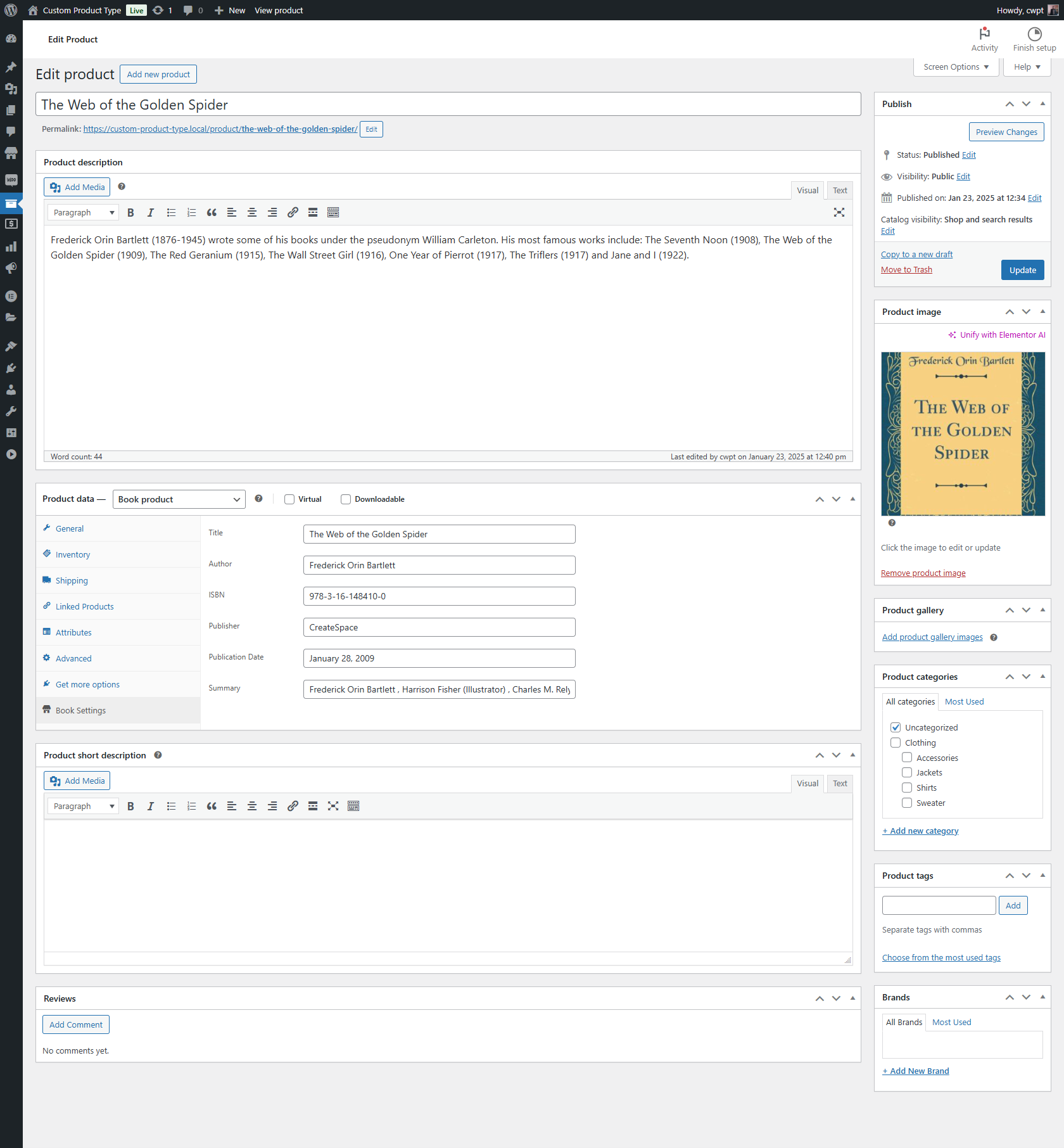Enter distraction-free fullscreen mode in description editor

839,213
